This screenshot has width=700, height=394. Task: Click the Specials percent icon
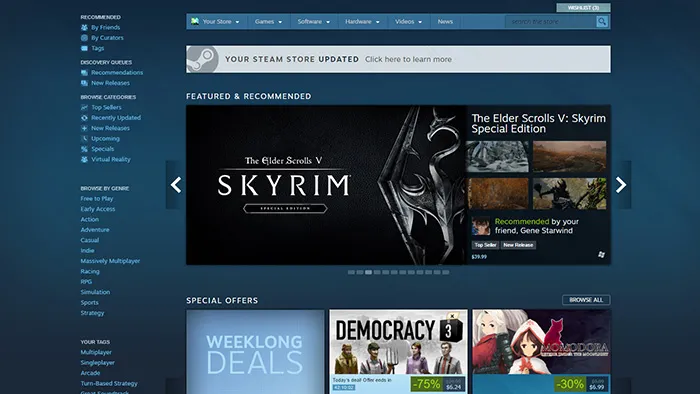point(84,149)
